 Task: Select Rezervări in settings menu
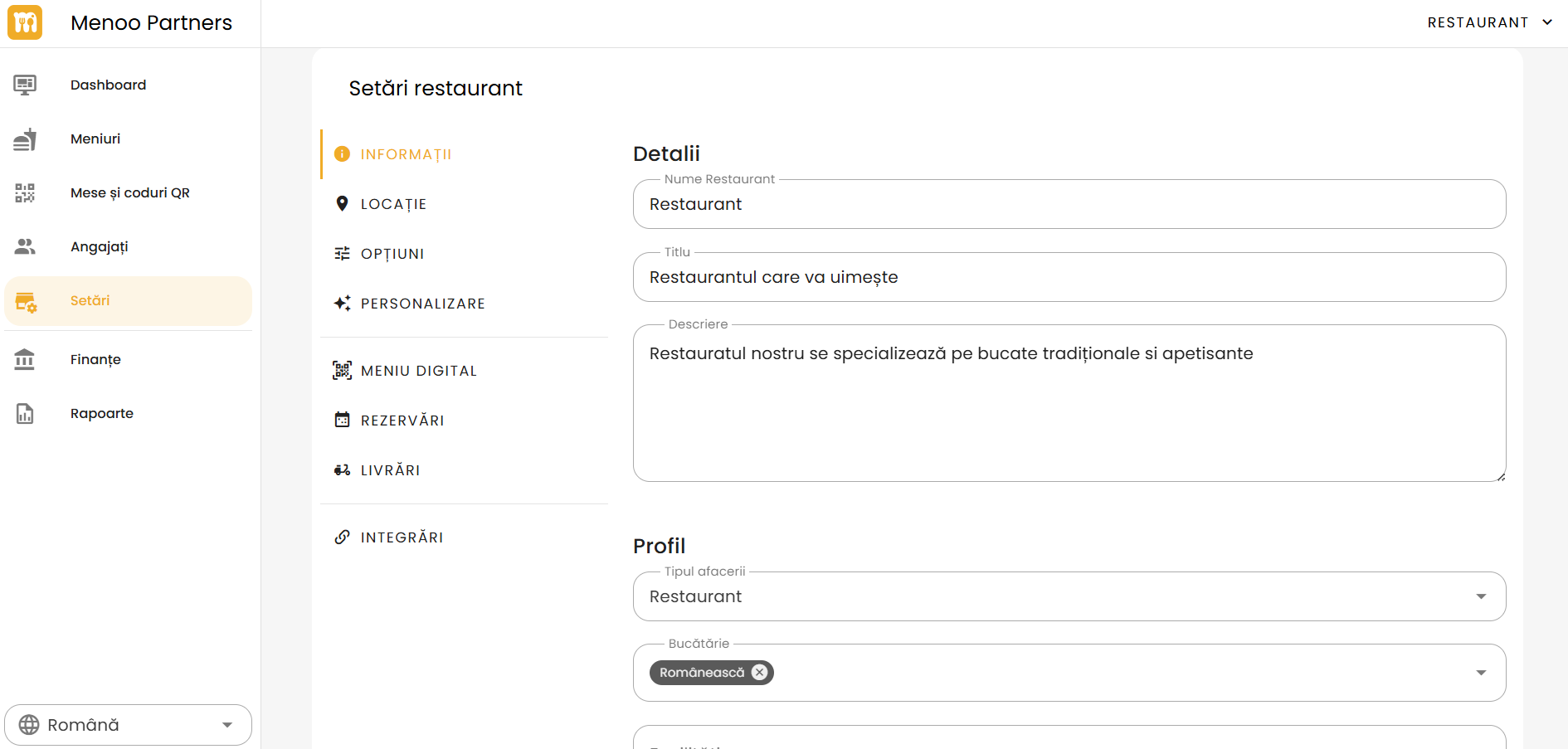(x=402, y=421)
